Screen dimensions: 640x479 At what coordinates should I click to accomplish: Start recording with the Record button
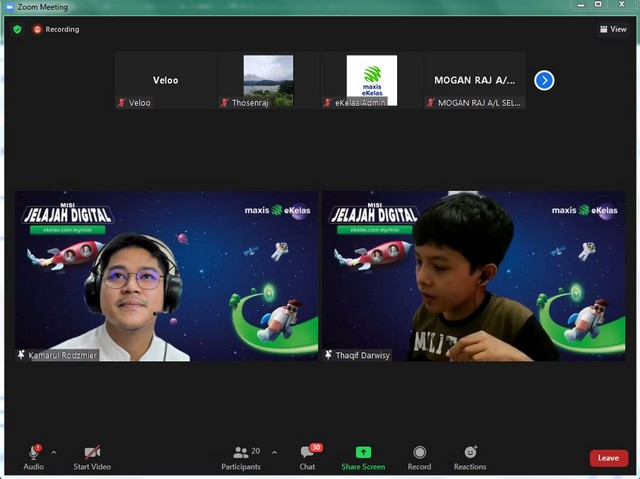click(x=419, y=453)
